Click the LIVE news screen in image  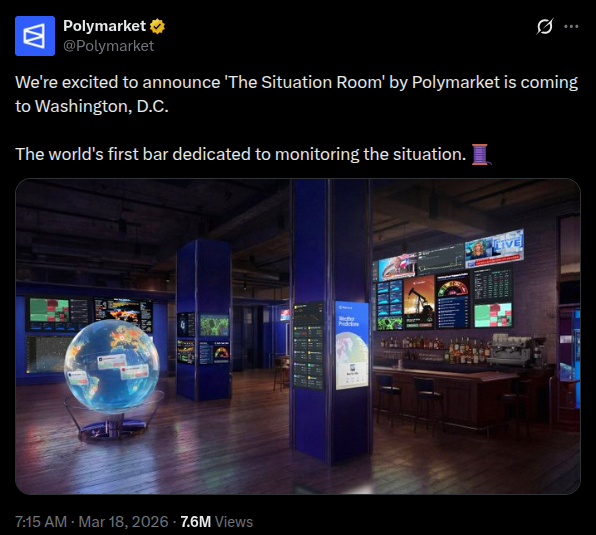click(x=494, y=245)
